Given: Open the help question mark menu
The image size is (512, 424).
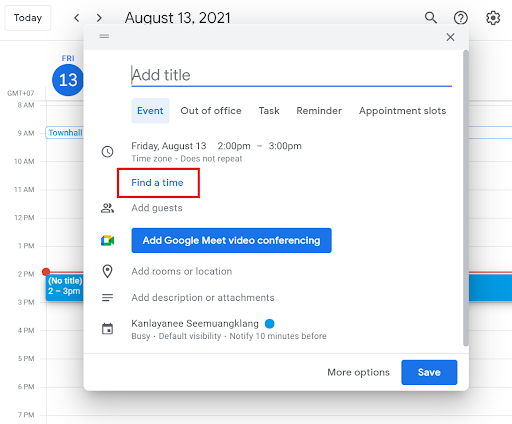Looking at the screenshot, I should click(x=461, y=18).
